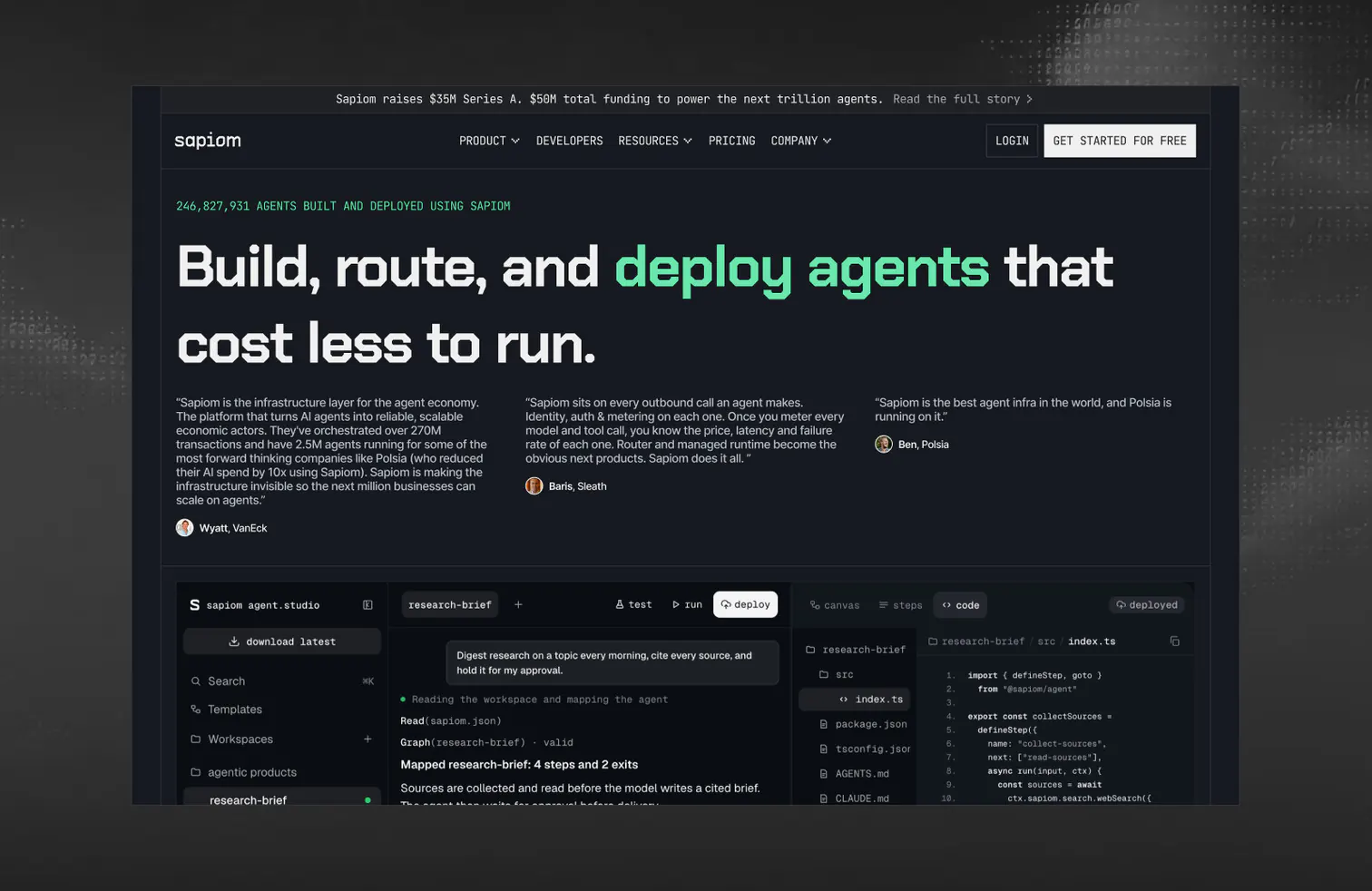Click the folder icon in the index.ts breadcrumb
Screen dimensions: 1372x891
click(933, 641)
